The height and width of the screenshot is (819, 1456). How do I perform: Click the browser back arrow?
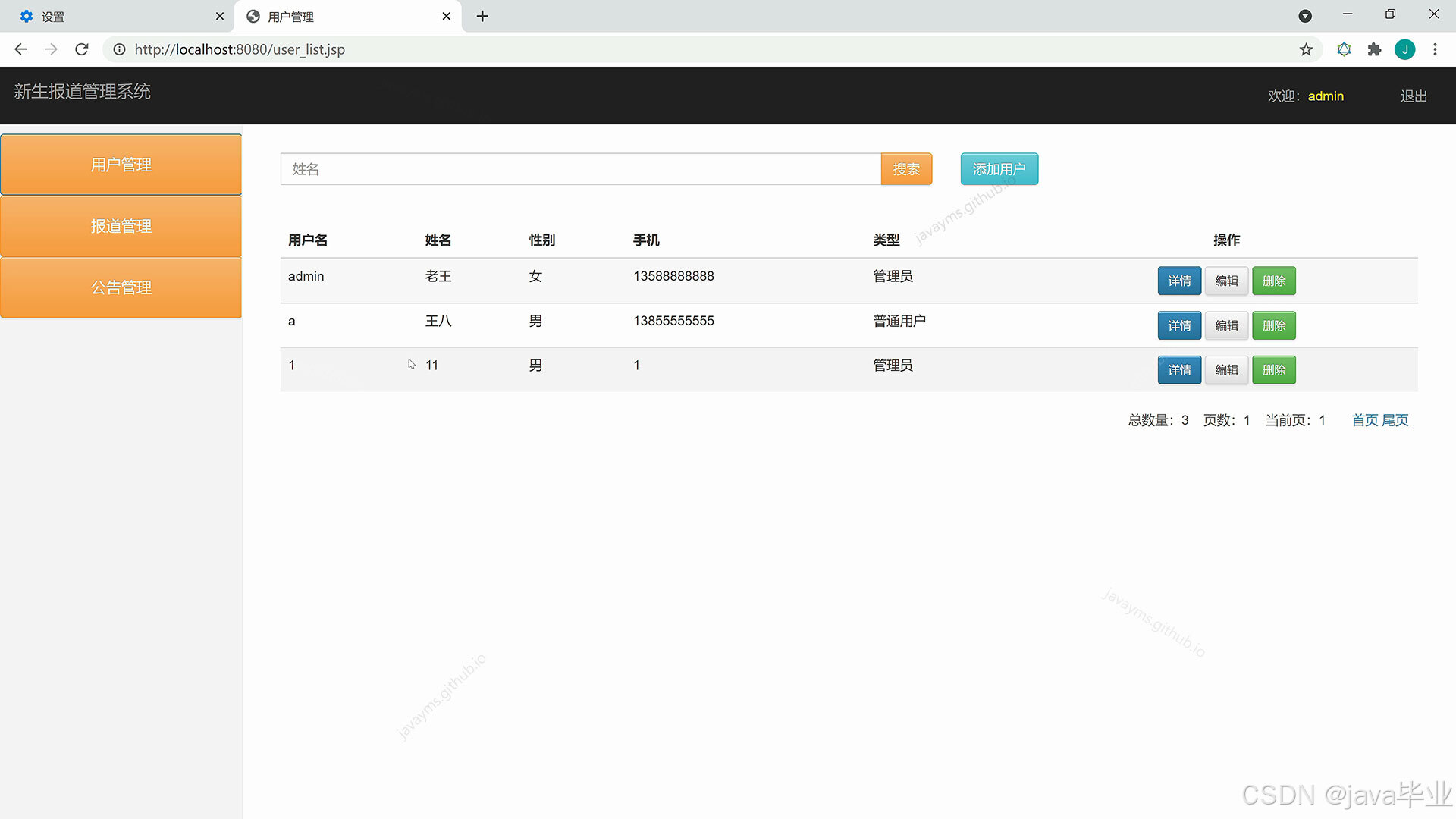[20, 49]
